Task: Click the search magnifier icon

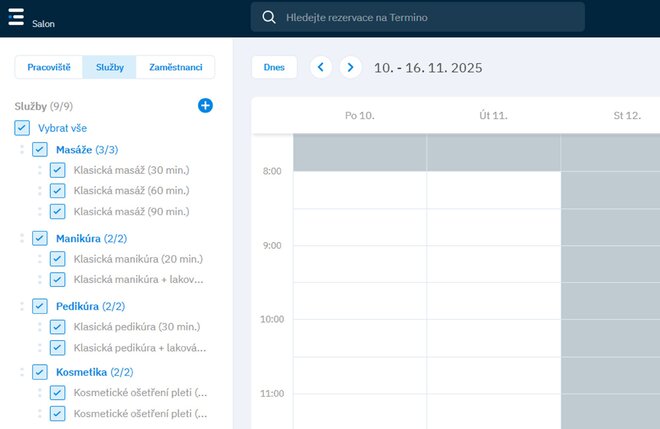Action: 268,17
